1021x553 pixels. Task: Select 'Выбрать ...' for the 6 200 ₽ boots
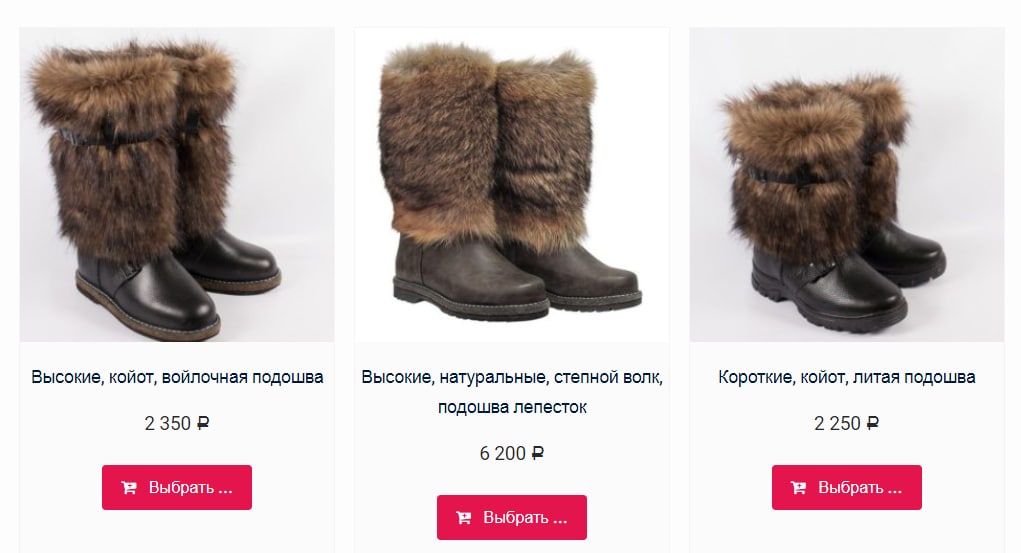coord(512,517)
